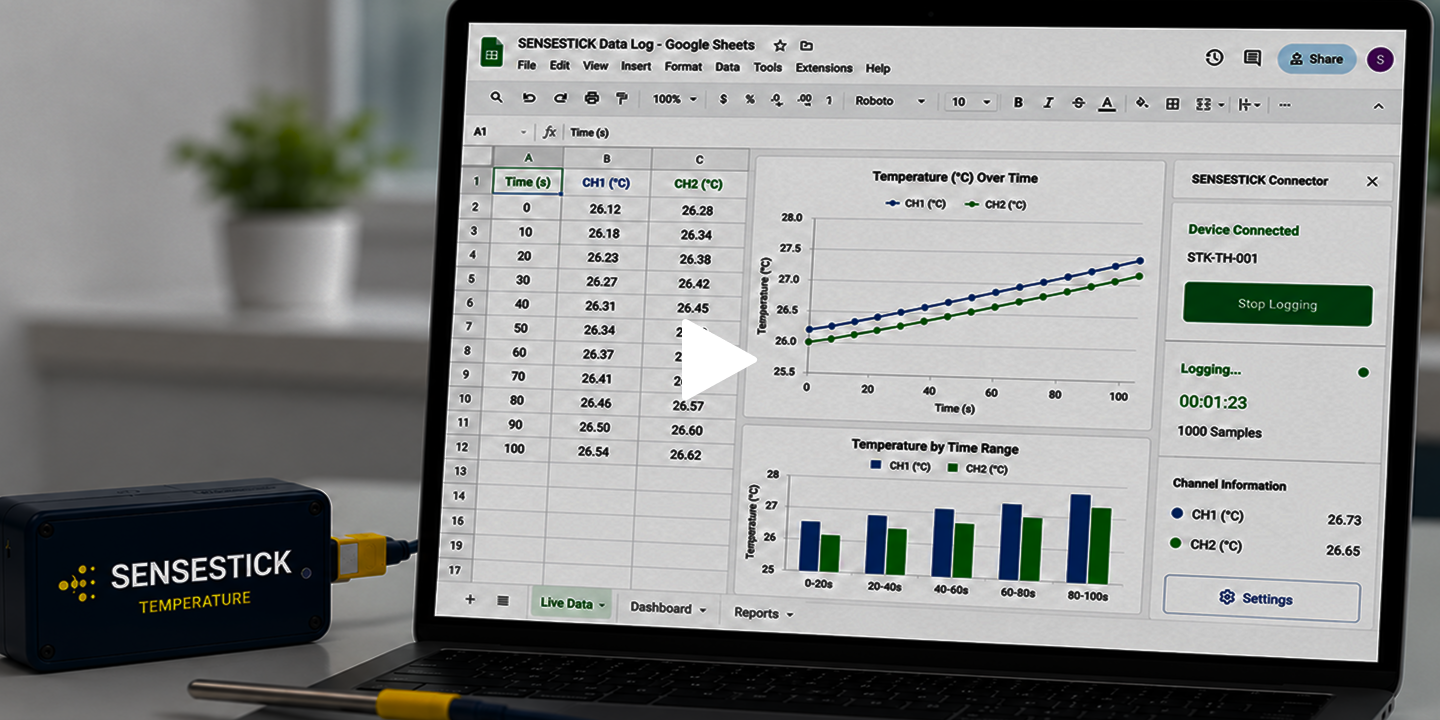Viewport: 1440px width, 720px height.
Task: Open the Reports tab dropdown arrow
Action: pyautogui.click(x=790, y=614)
